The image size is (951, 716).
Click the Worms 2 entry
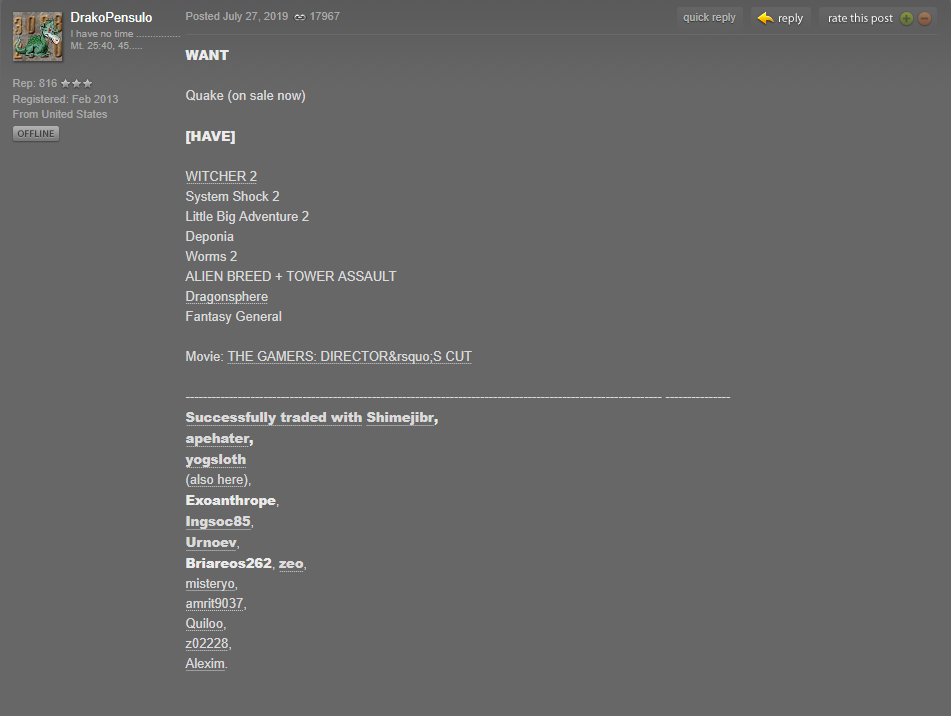[211, 256]
